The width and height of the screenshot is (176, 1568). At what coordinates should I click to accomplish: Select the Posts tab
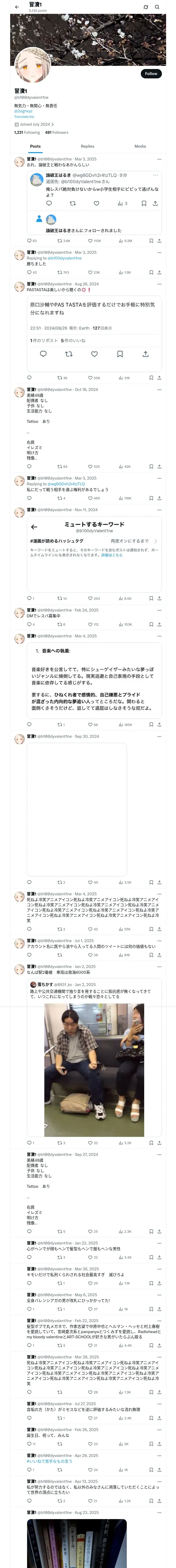coord(36,146)
